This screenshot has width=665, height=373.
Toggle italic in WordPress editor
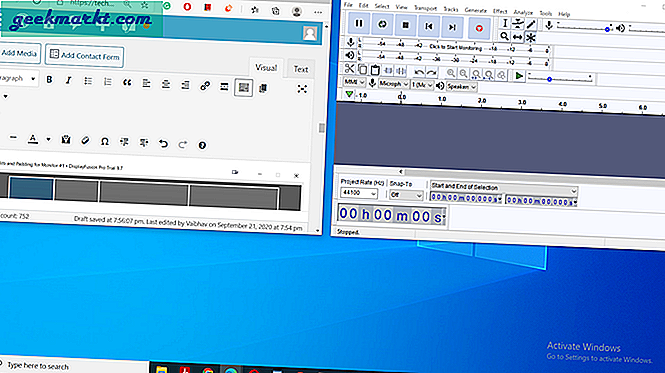coord(68,80)
